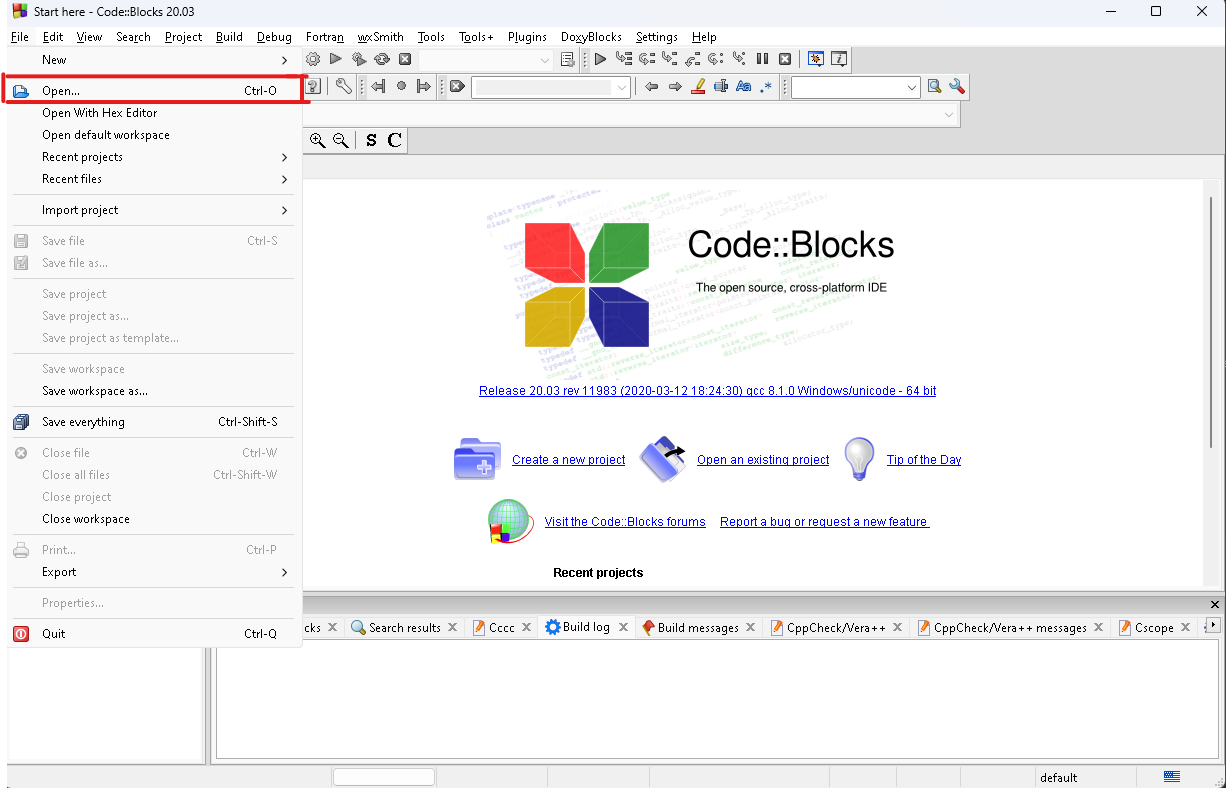Switch to the Build messages tab
This screenshot has width=1226, height=788.
coord(698,628)
